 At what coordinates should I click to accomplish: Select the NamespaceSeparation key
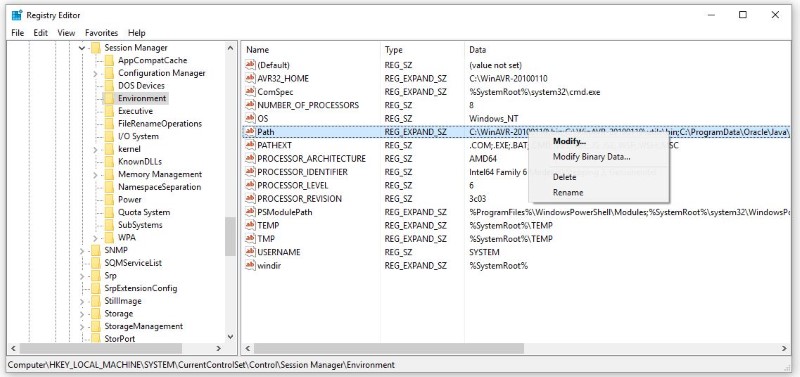pos(159,187)
